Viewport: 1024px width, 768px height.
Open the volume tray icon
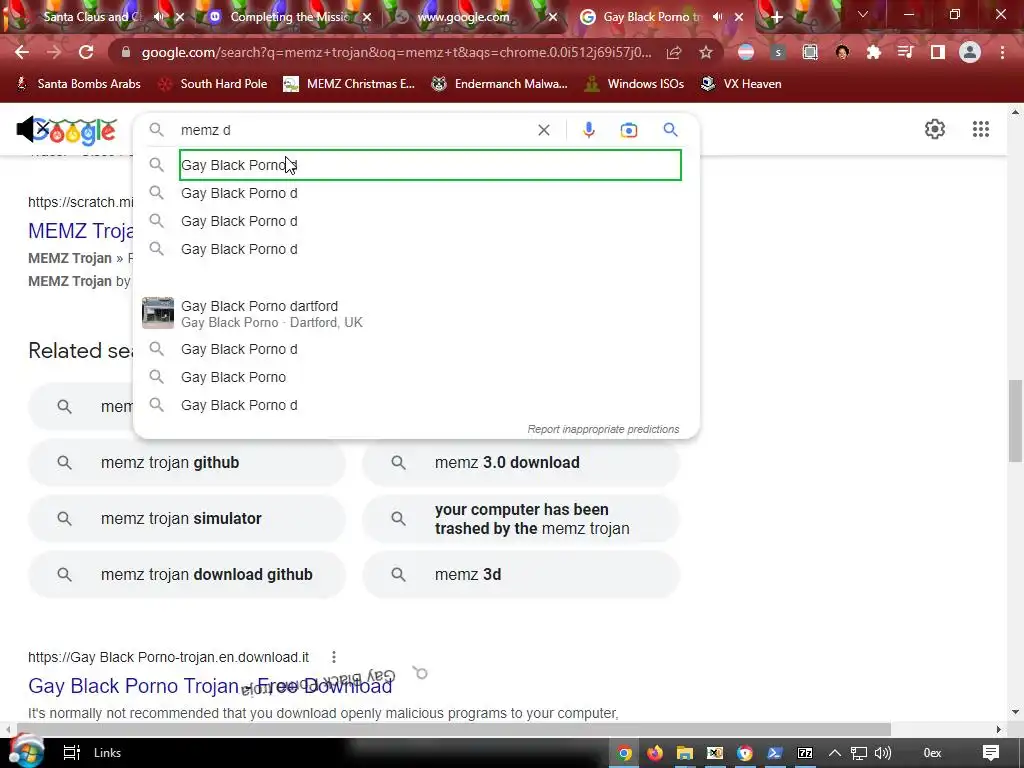882,753
